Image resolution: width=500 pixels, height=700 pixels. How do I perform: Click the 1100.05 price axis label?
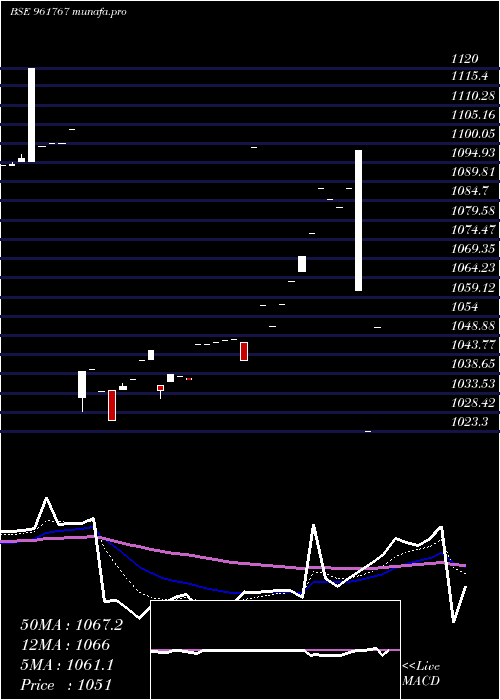(x=473, y=133)
